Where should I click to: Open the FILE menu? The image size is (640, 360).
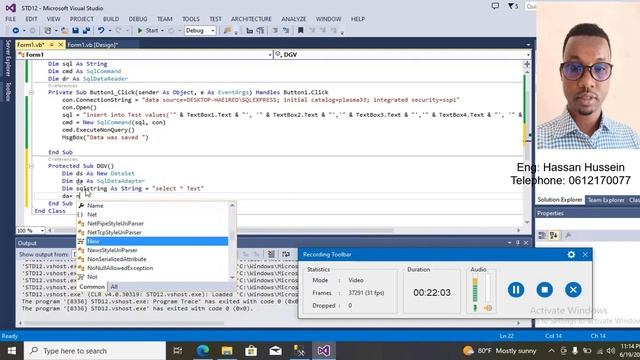point(11,19)
